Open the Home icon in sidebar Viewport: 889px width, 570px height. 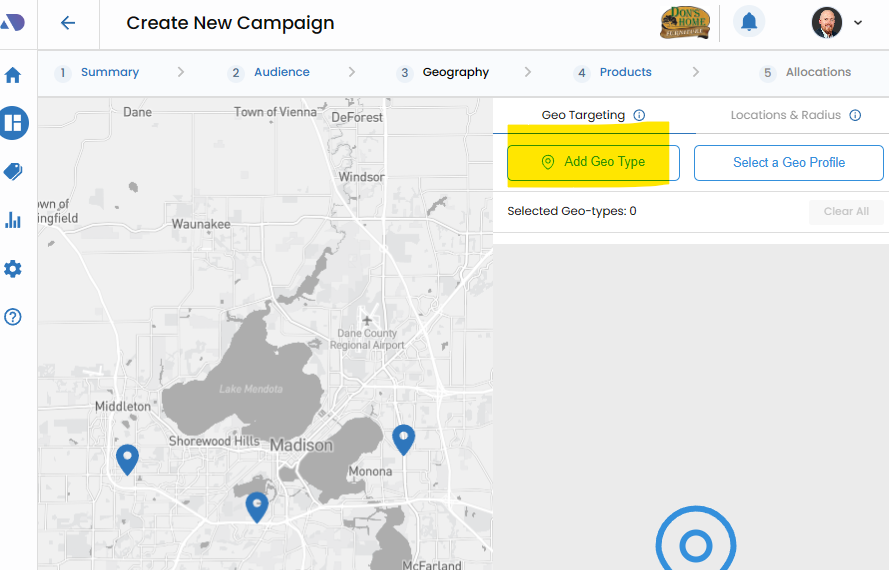pyautogui.click(x=14, y=75)
